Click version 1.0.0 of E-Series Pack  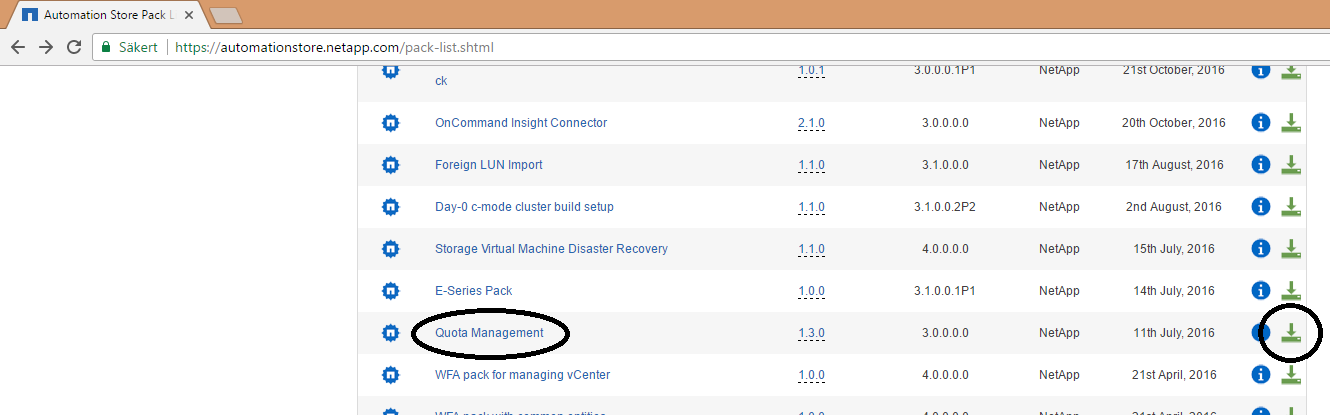tap(811, 291)
